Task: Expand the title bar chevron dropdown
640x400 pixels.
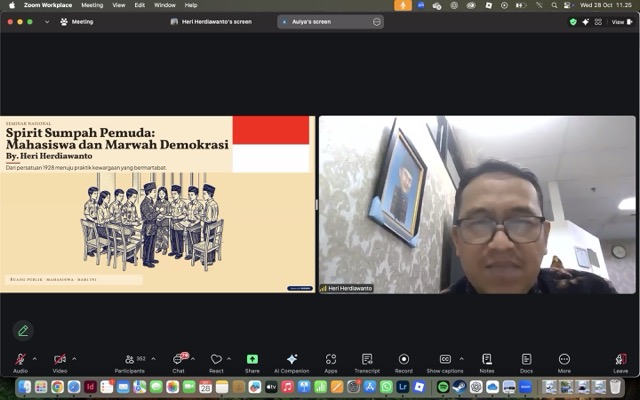Action: (47, 22)
